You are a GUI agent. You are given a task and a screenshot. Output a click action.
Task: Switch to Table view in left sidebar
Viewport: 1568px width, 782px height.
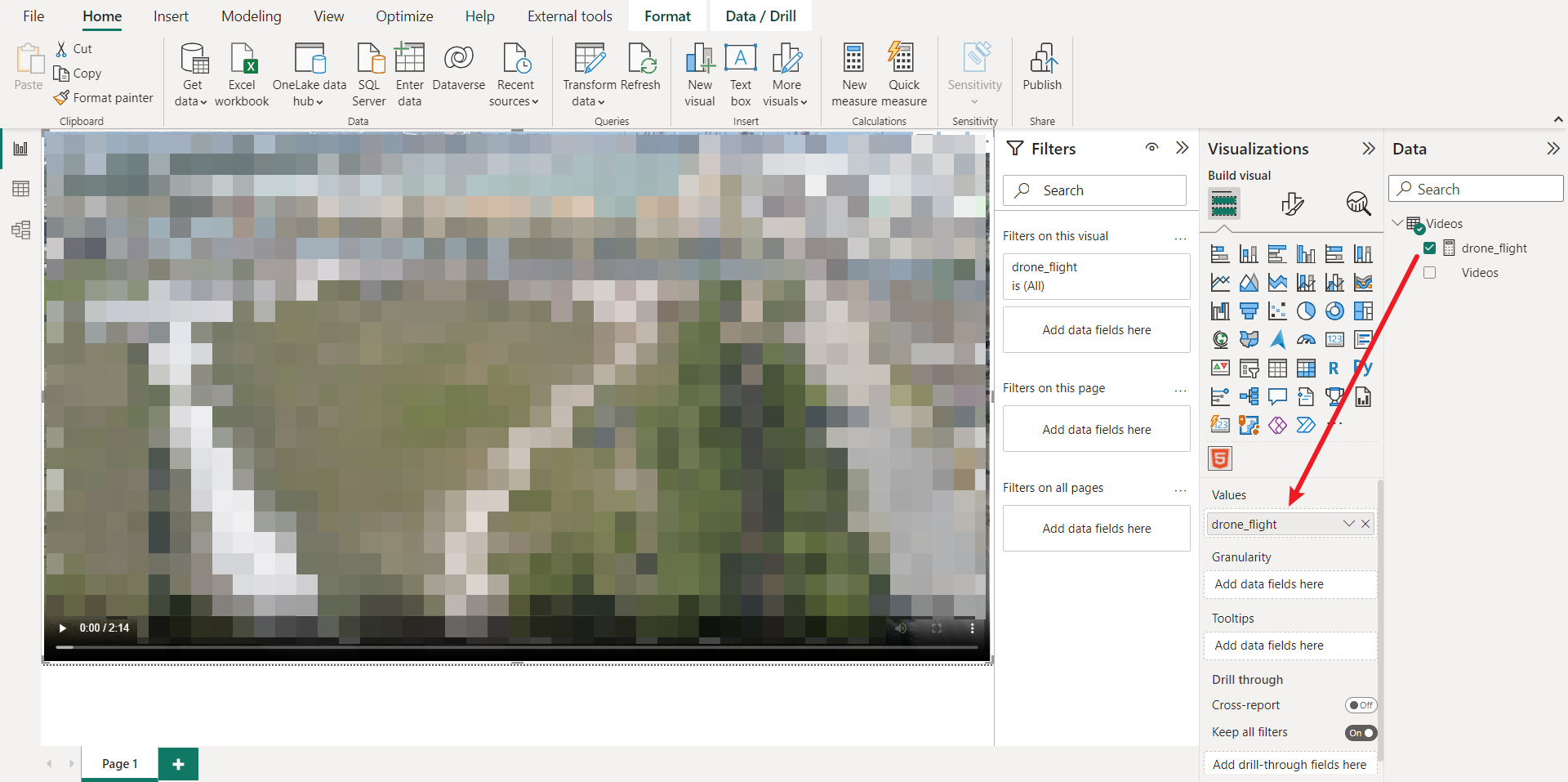[x=21, y=189]
